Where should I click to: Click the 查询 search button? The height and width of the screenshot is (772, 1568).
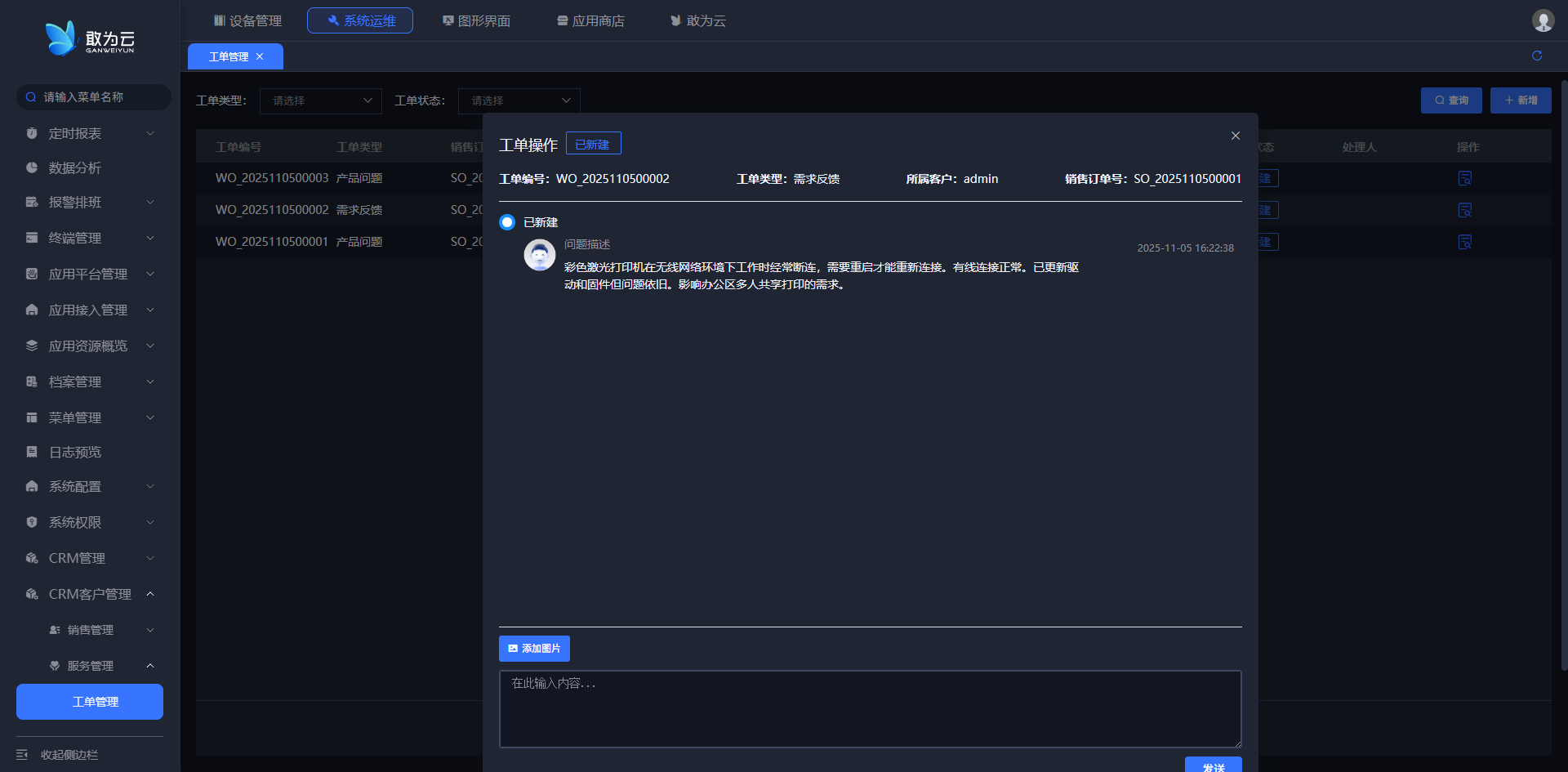(1451, 100)
